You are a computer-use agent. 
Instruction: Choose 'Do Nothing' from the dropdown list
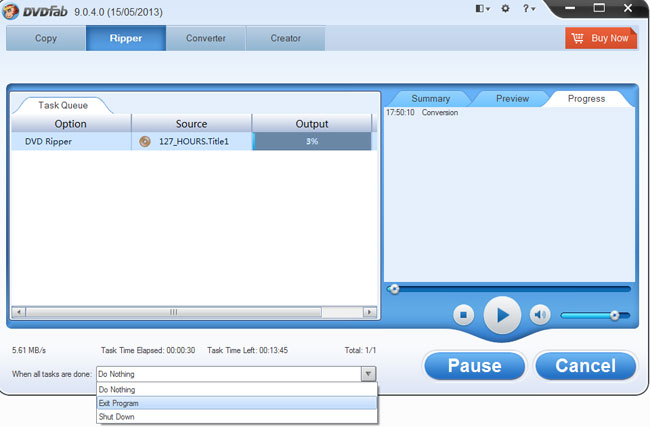237,390
